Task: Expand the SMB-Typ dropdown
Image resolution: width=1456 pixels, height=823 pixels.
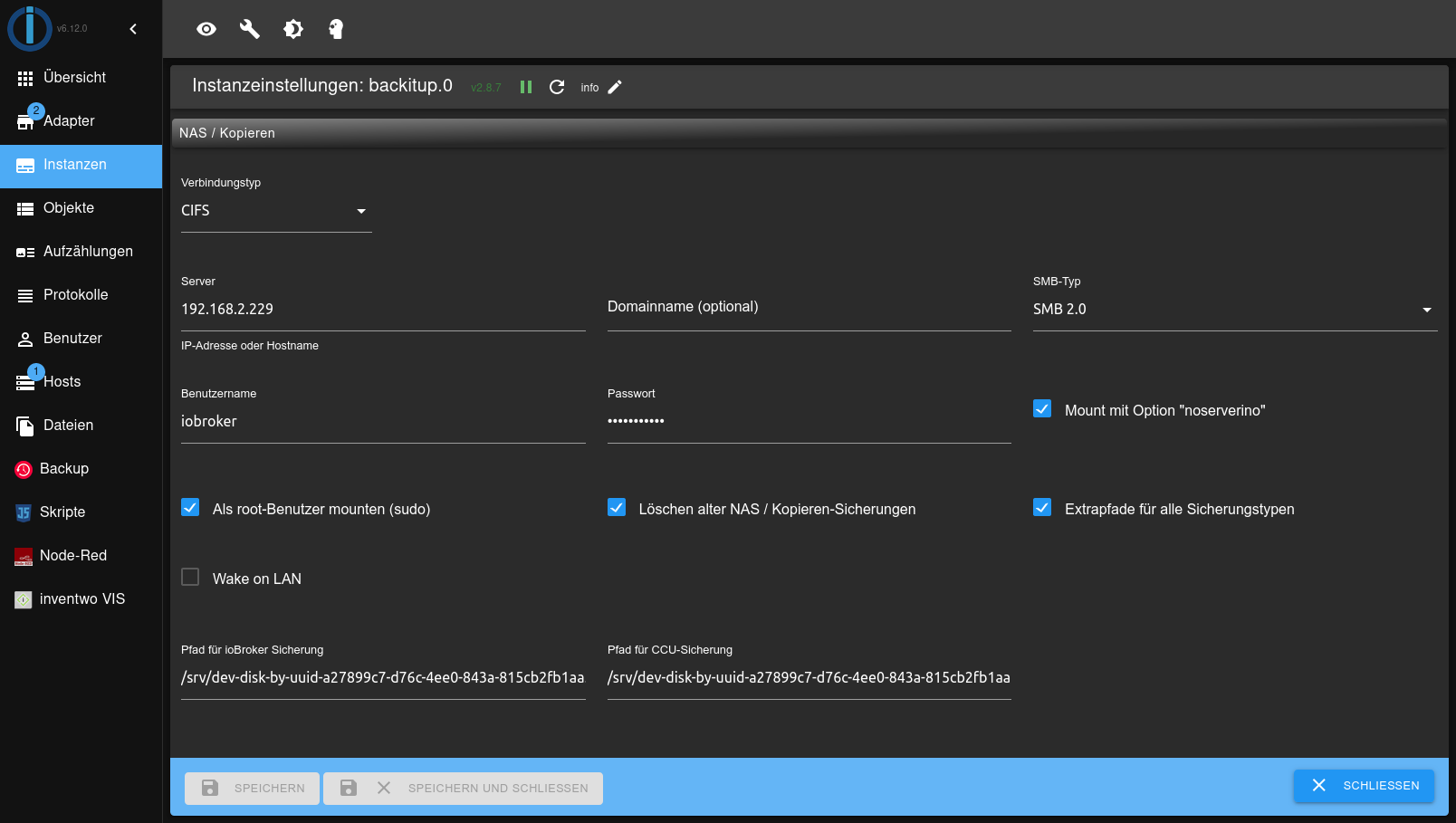Action: pos(1234,310)
